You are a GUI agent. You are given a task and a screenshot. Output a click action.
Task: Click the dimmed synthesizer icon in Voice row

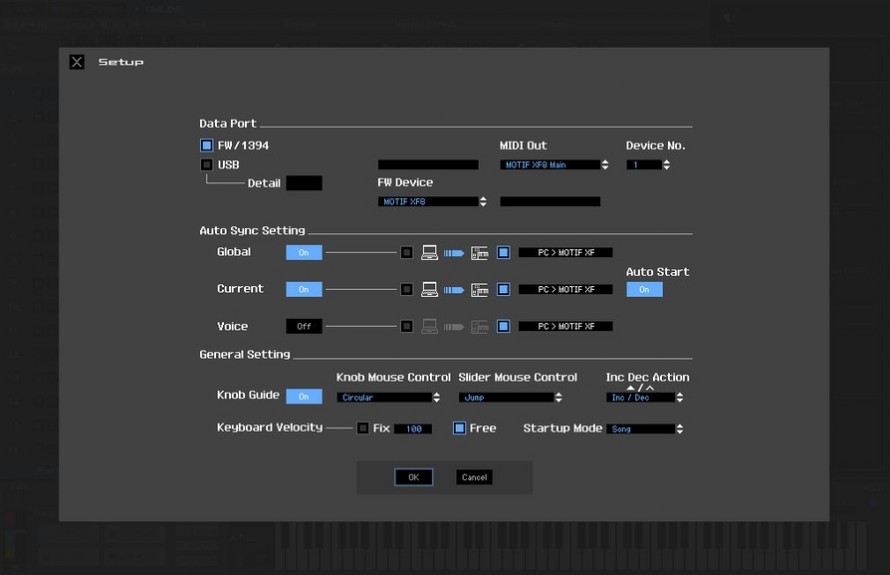(x=480, y=326)
